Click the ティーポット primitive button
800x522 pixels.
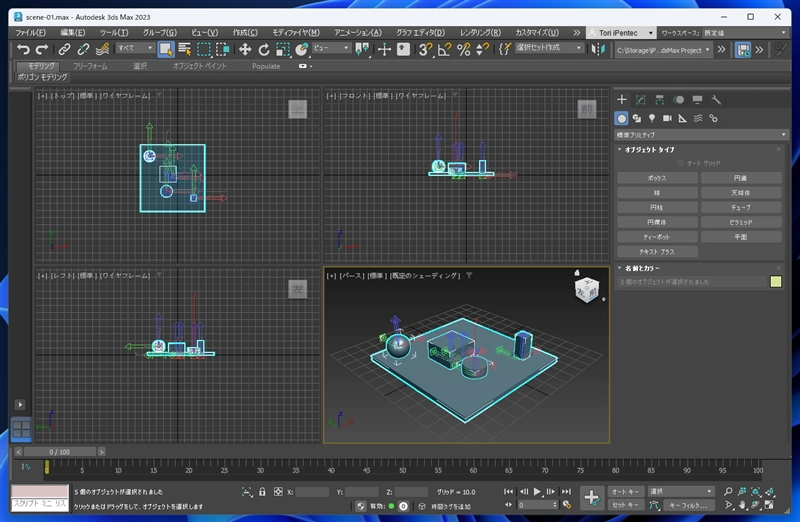tap(657, 237)
